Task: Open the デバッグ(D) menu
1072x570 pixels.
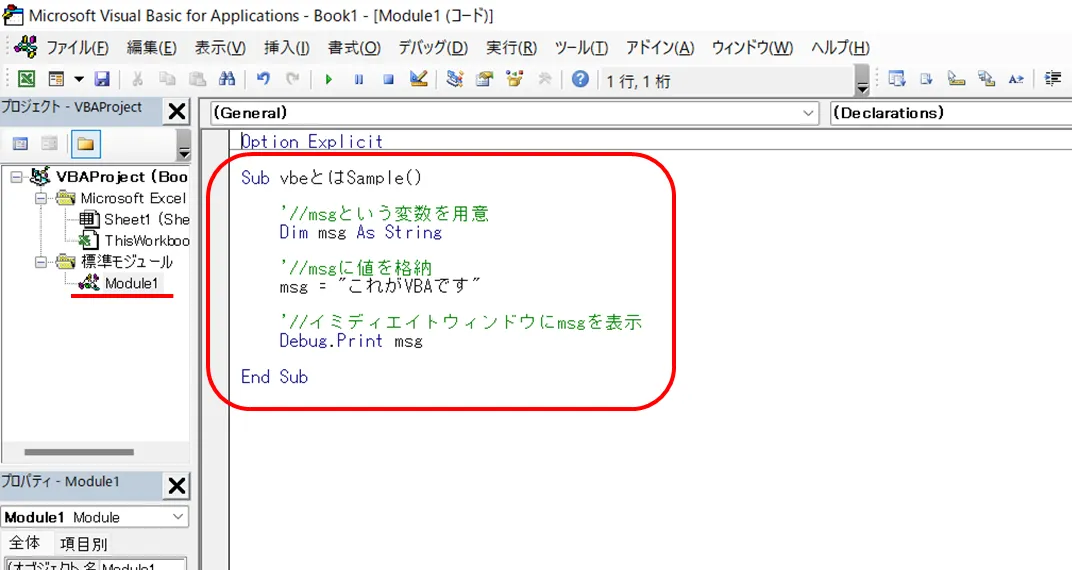Action: pyautogui.click(x=432, y=48)
